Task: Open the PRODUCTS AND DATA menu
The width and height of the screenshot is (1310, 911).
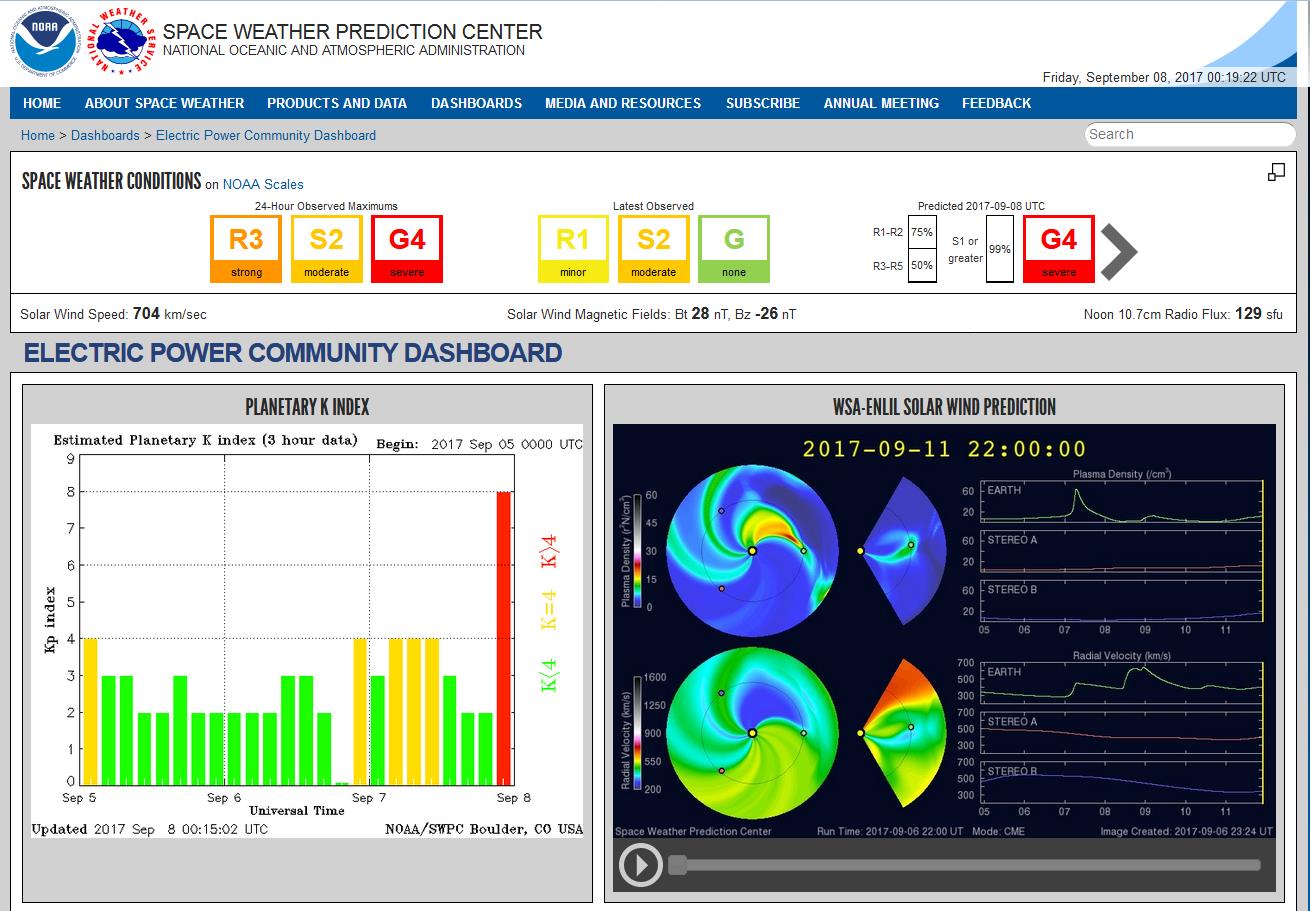Action: click(337, 103)
